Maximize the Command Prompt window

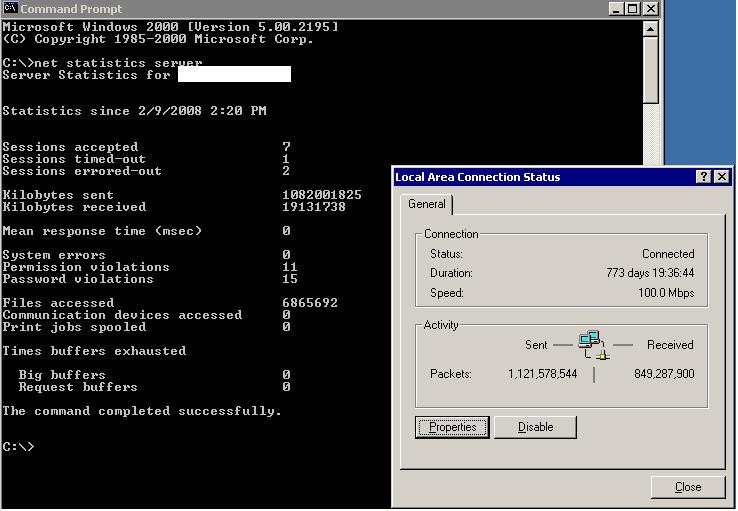(633, 8)
